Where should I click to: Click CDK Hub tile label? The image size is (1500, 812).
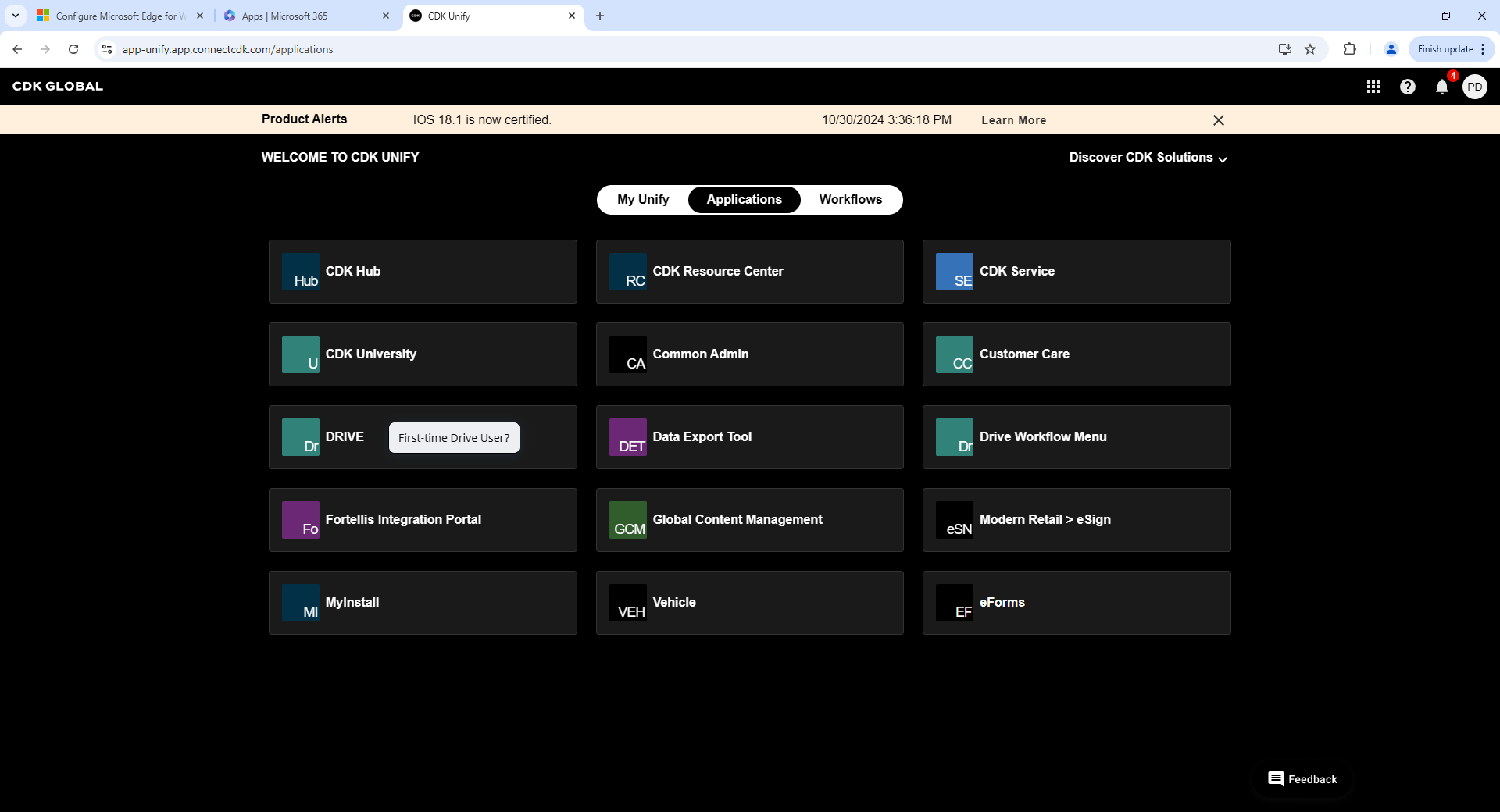[x=353, y=272]
